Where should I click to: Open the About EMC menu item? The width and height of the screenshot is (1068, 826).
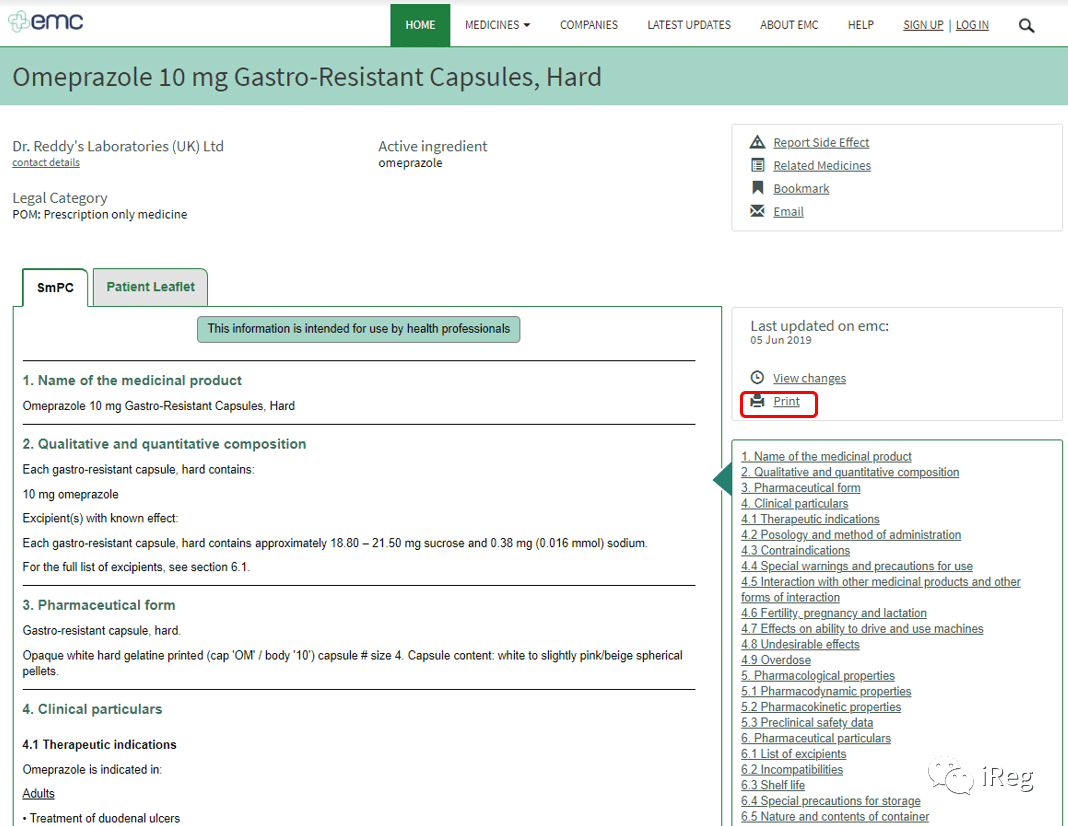[789, 25]
